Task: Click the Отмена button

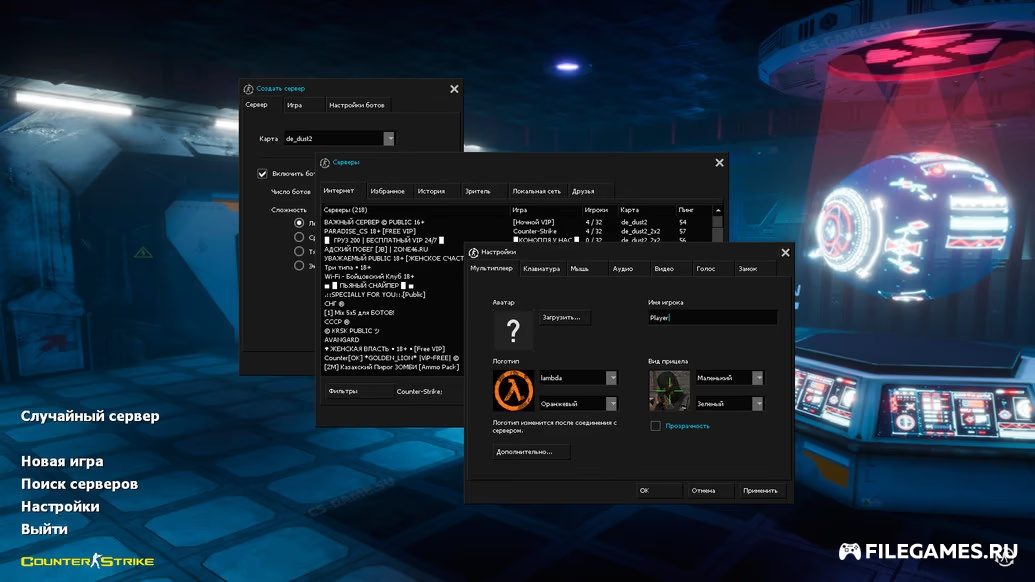Action: tap(710, 491)
